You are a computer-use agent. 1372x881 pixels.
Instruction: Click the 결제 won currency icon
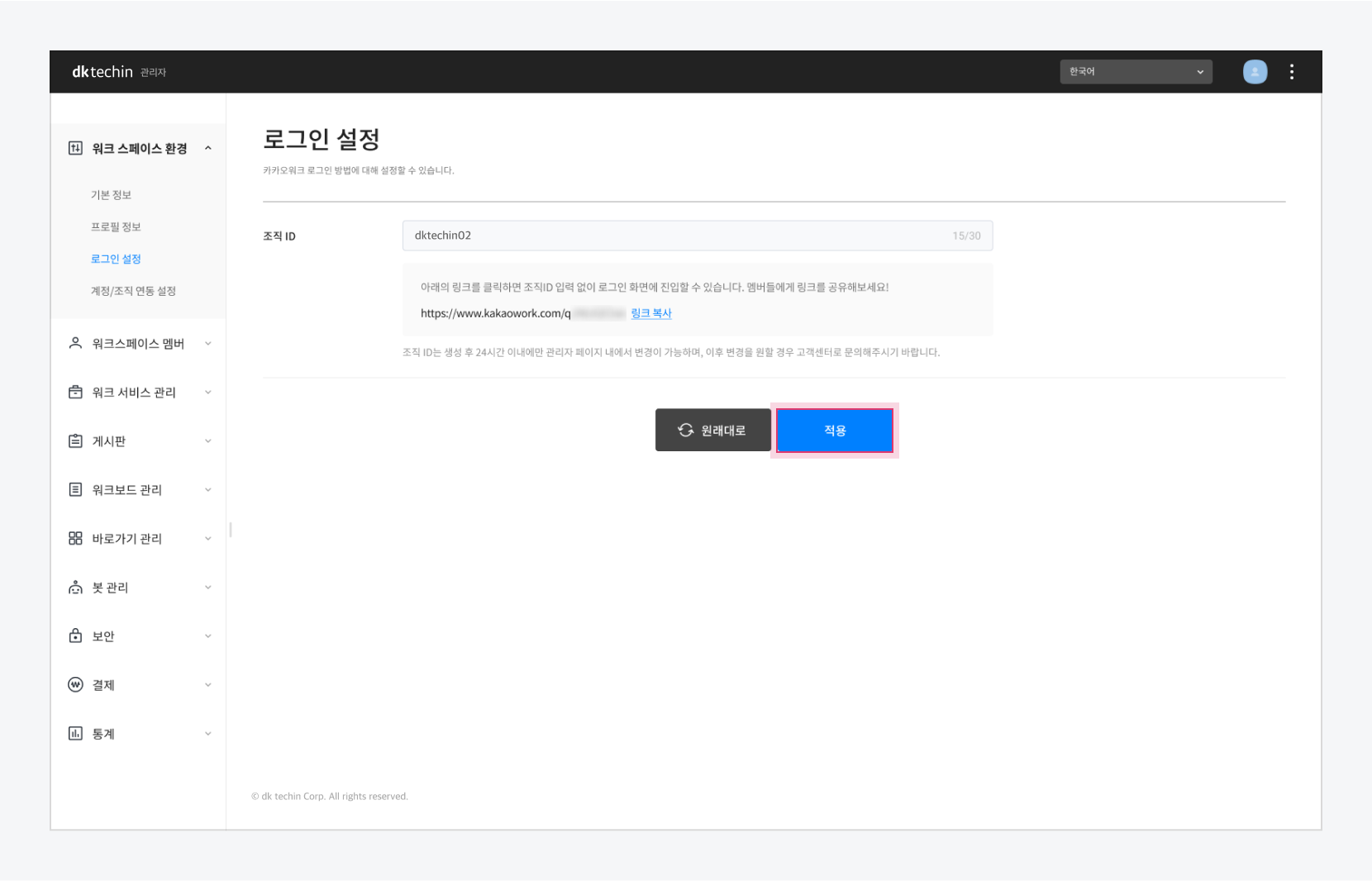pos(75,684)
